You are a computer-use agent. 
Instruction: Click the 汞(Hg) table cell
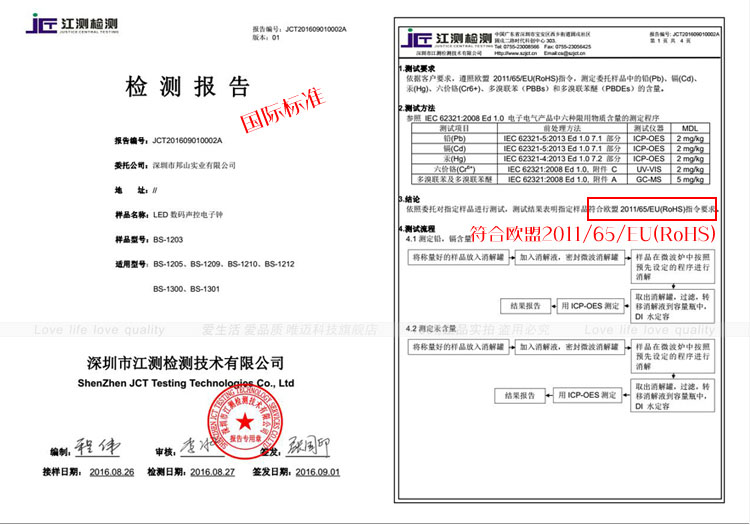454,158
